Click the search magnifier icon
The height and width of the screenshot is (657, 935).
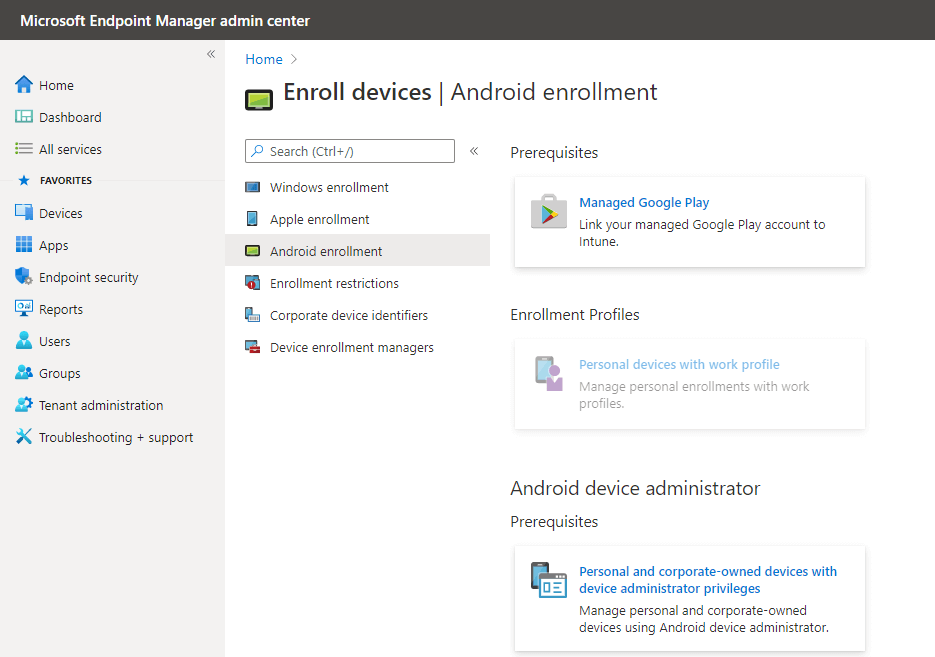pyautogui.click(x=257, y=151)
